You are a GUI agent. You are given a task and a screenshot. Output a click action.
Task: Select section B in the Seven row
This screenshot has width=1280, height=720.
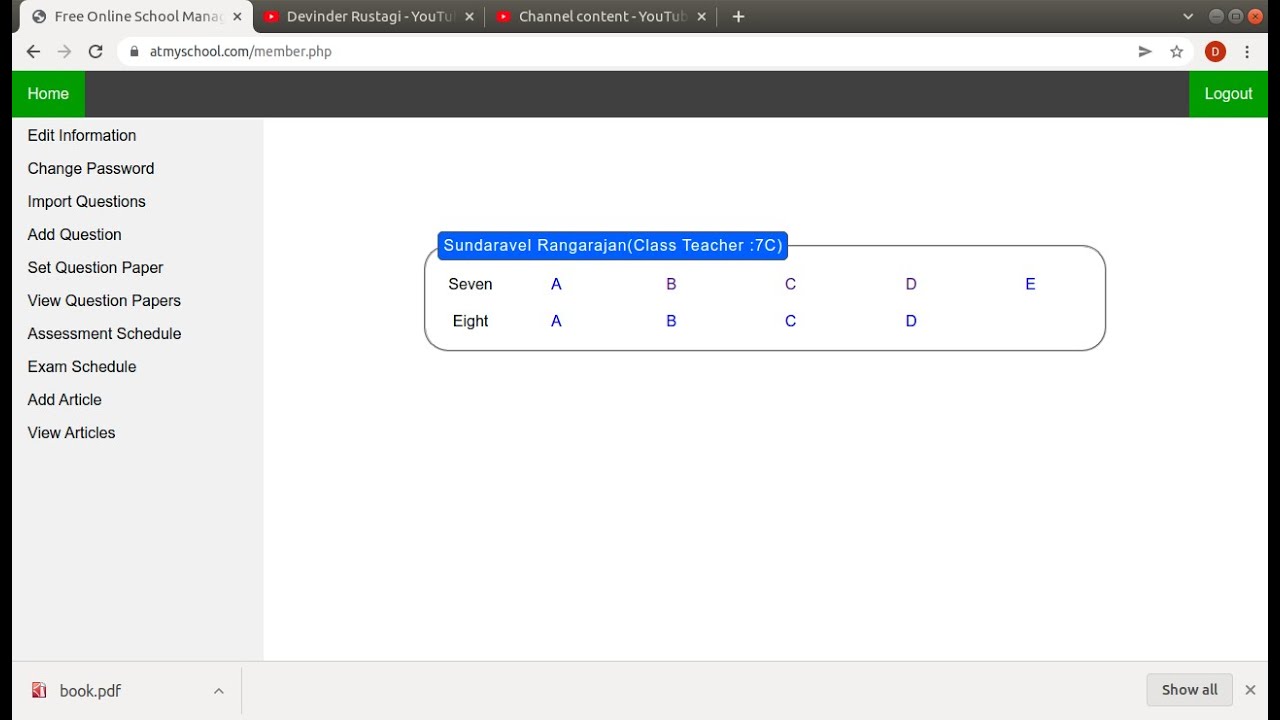tap(671, 285)
